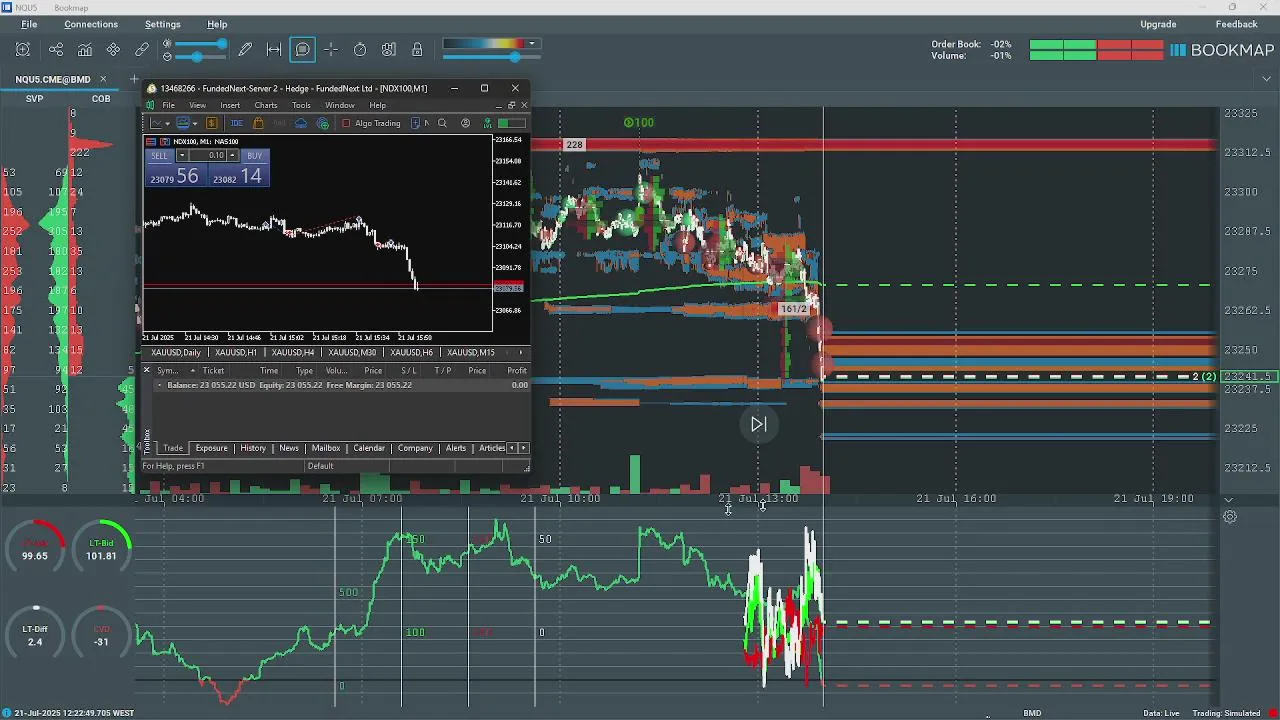Click the market shopping bag icon in MetaTrader
This screenshot has width=1280, height=720.
258,123
